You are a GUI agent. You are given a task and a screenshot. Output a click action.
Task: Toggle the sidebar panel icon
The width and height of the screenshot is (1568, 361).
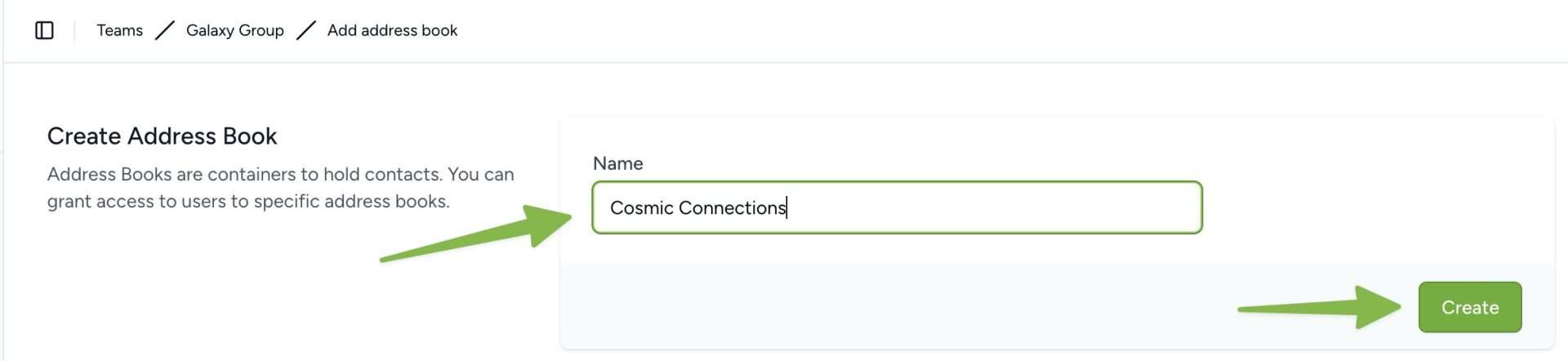point(44,30)
